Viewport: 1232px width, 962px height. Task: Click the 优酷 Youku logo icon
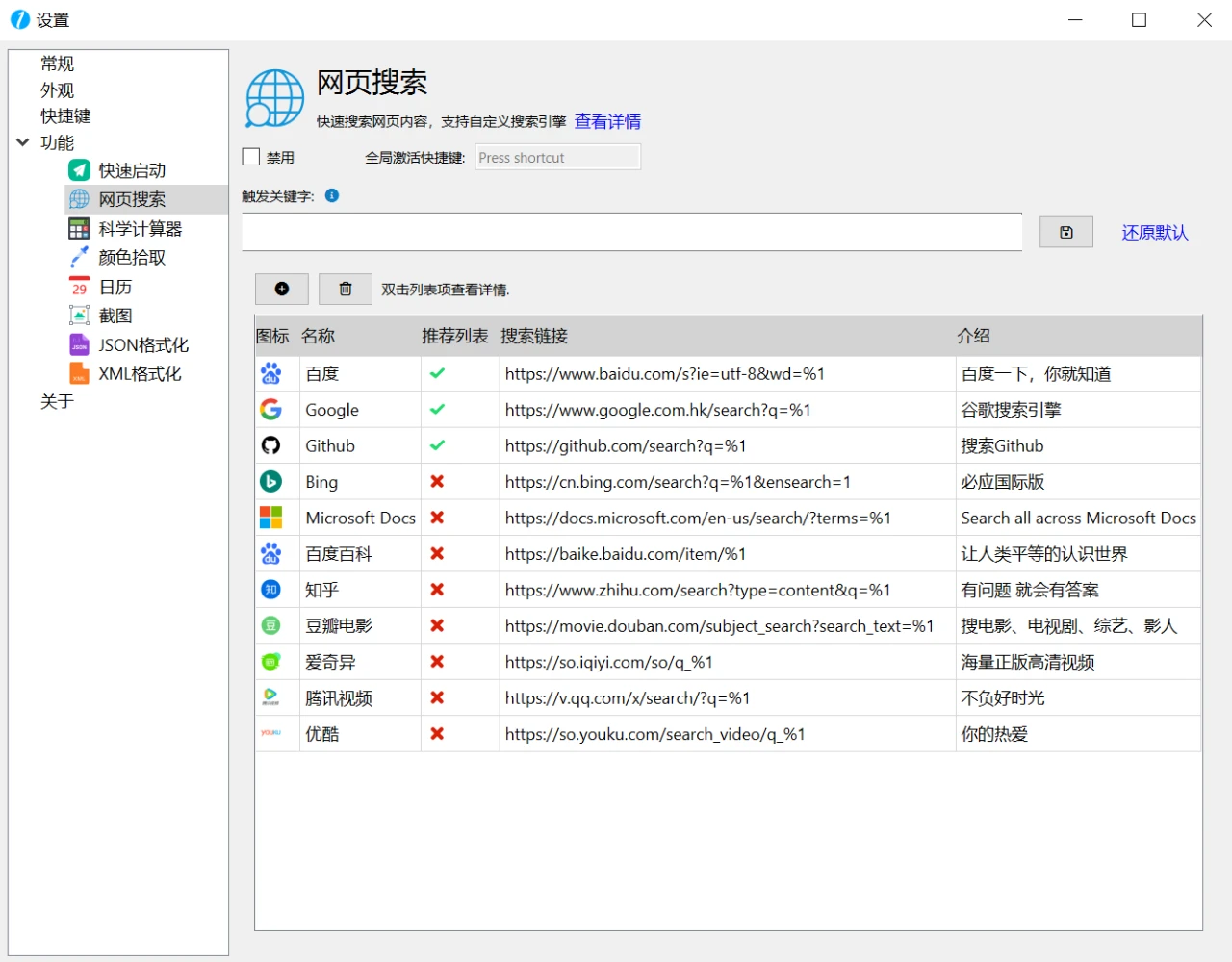[270, 734]
